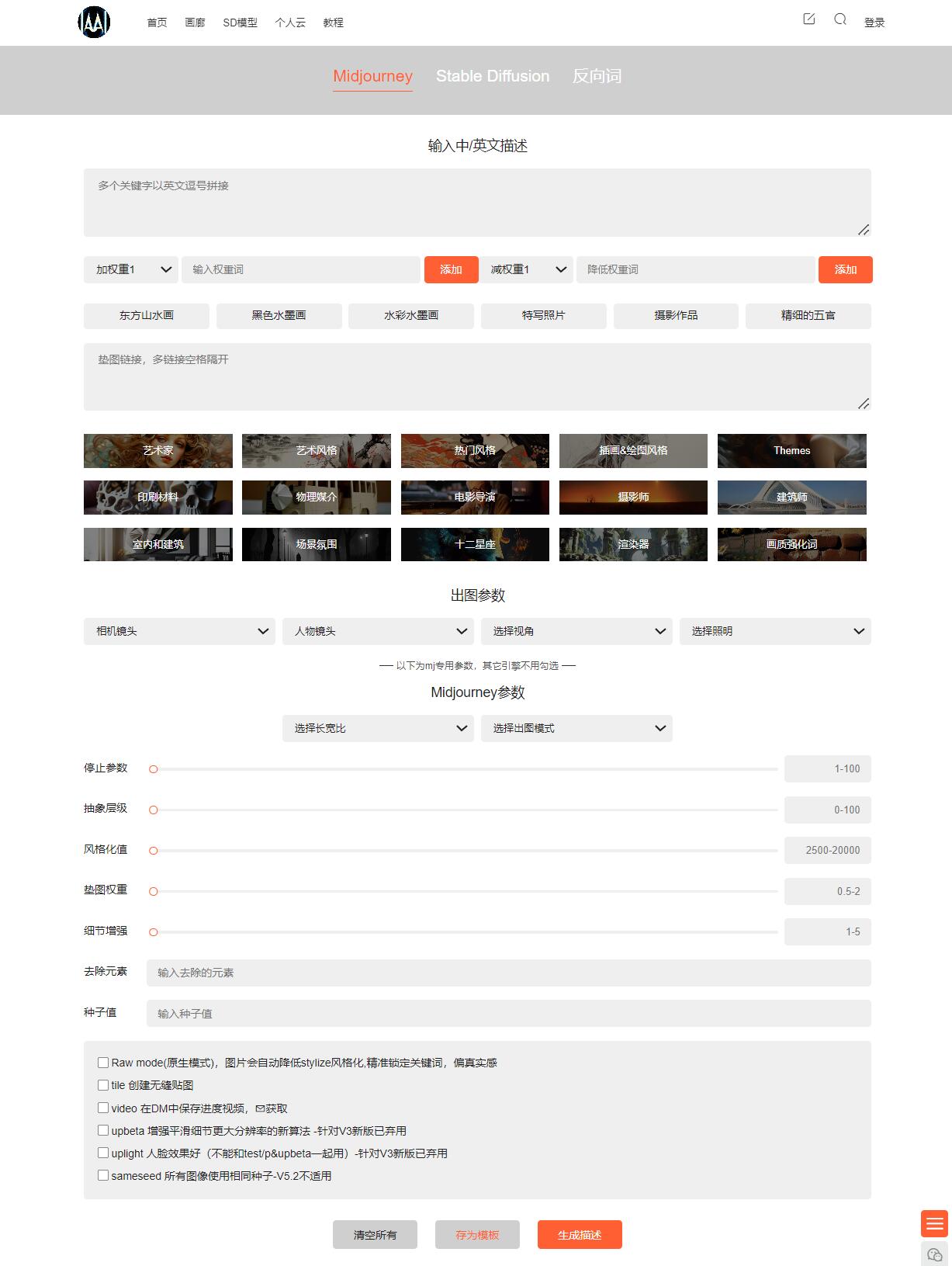The image size is (952, 1266).
Task: Expand the 加权重1 dropdown
Action: click(131, 269)
